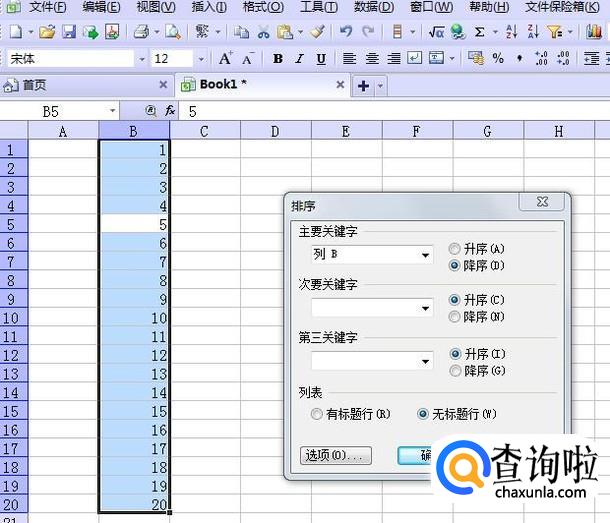Click the Export to PDF icon

[112, 32]
